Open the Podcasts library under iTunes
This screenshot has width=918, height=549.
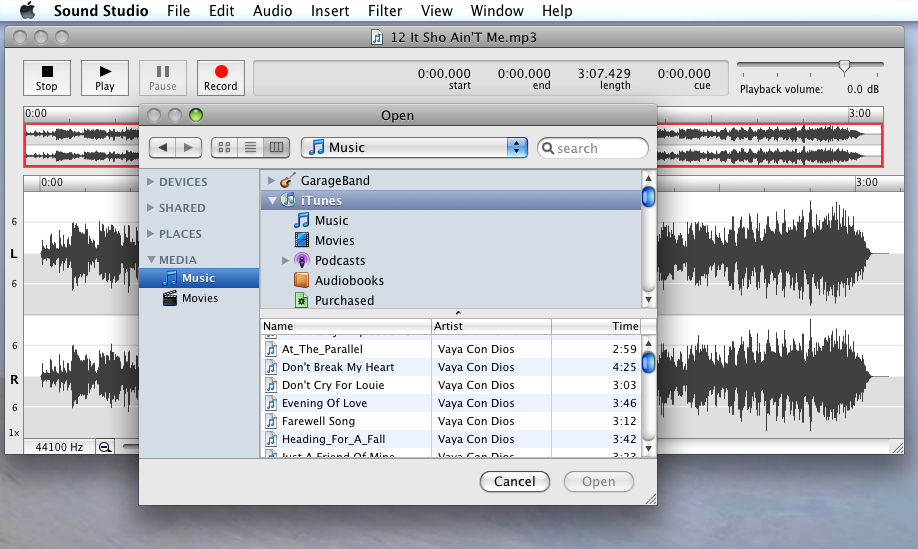[x=339, y=260]
